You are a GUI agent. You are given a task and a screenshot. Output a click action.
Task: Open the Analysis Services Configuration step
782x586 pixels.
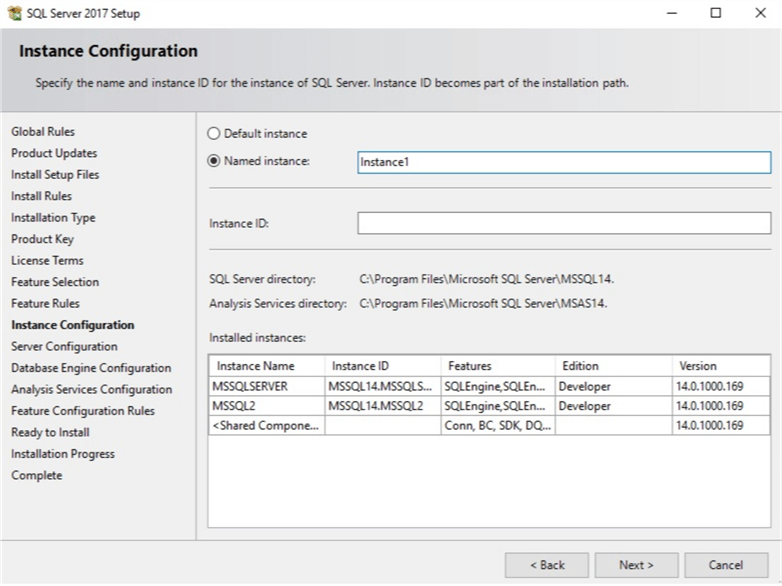point(92,390)
